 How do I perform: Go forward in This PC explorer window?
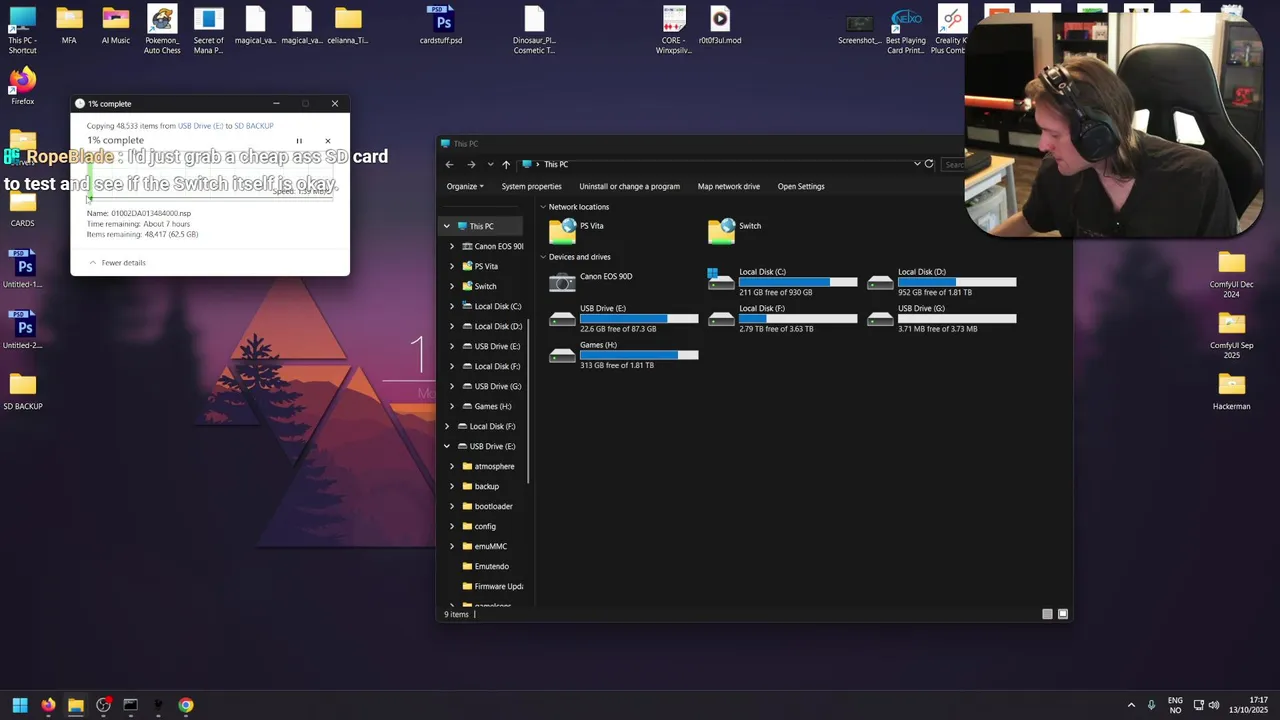click(x=471, y=164)
